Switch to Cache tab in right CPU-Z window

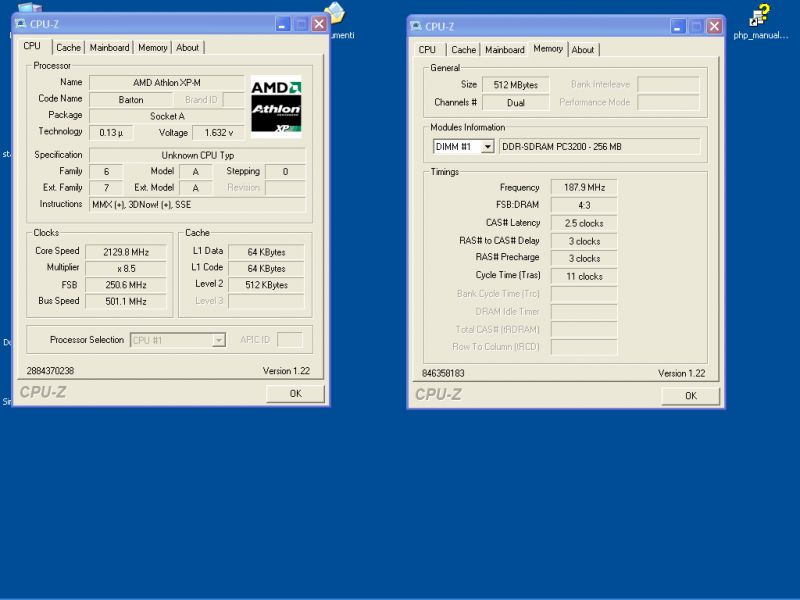(x=463, y=49)
